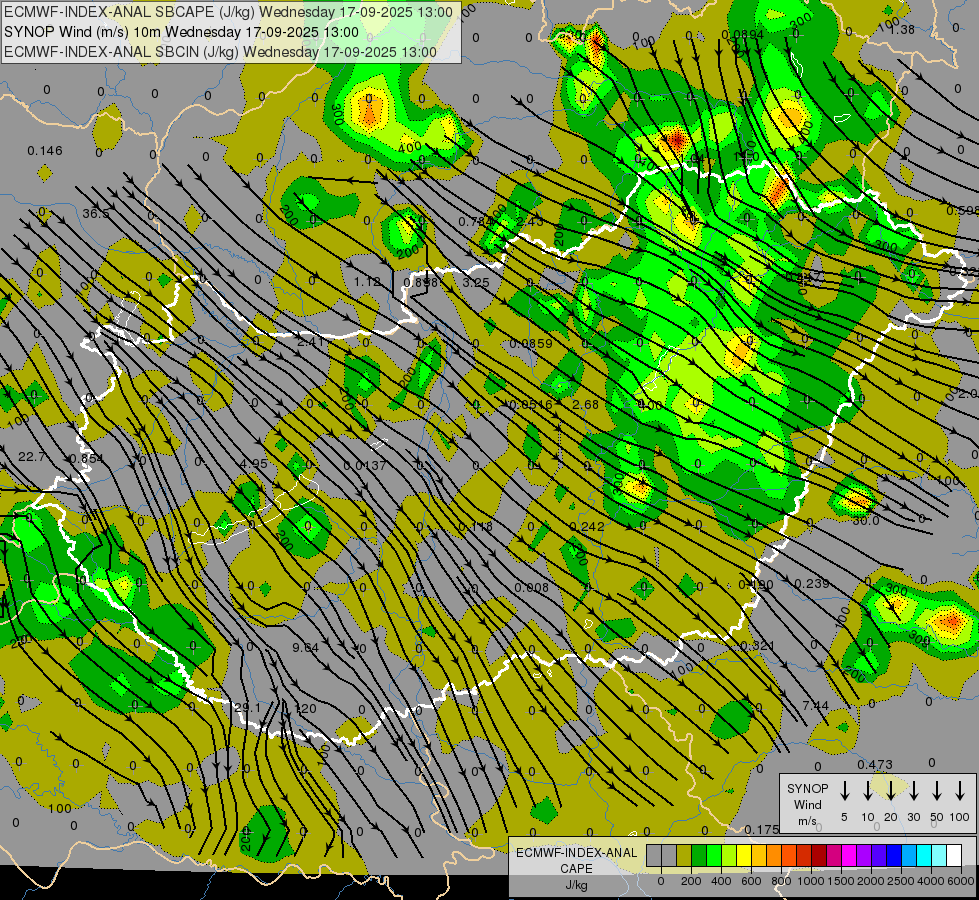Click the CAPE label in the legend
Image resolution: width=979 pixels, height=900 pixels.
576,869
